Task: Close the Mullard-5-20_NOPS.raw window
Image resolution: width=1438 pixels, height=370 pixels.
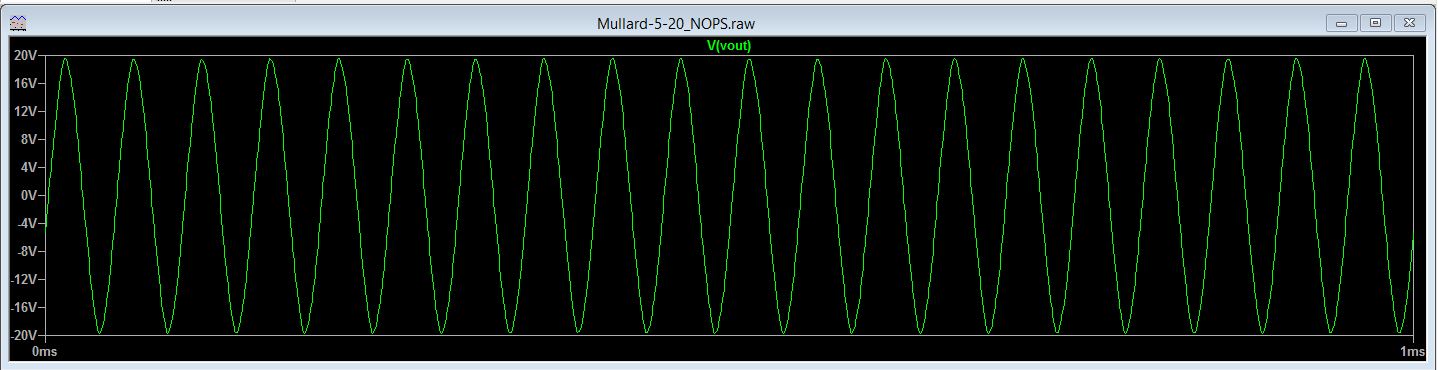Action: point(1409,22)
